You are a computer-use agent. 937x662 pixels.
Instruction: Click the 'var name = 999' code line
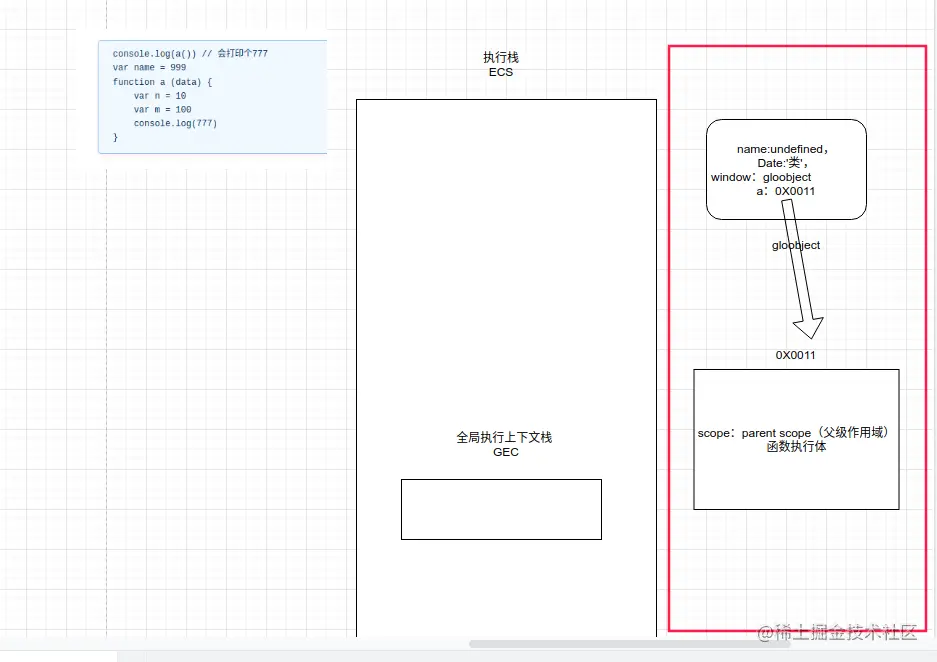149,68
